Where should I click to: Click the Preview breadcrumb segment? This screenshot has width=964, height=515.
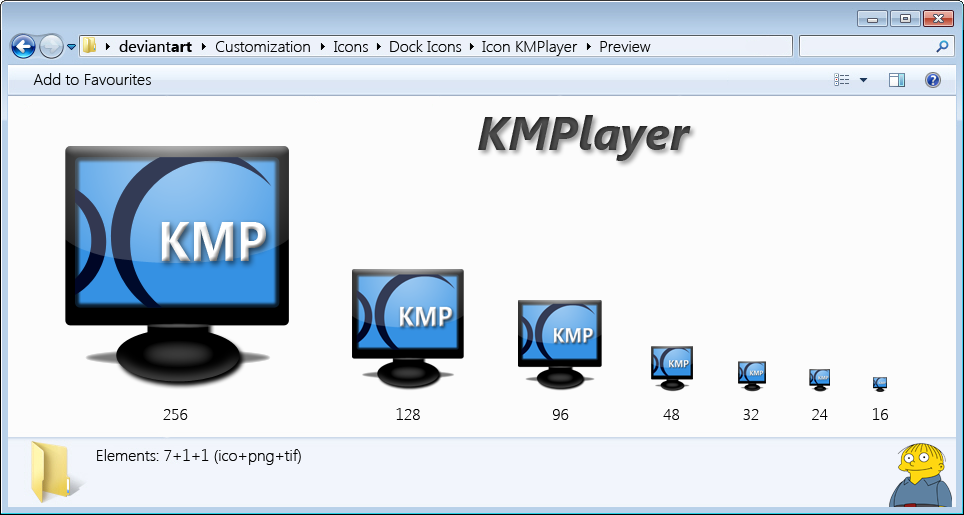(x=625, y=47)
